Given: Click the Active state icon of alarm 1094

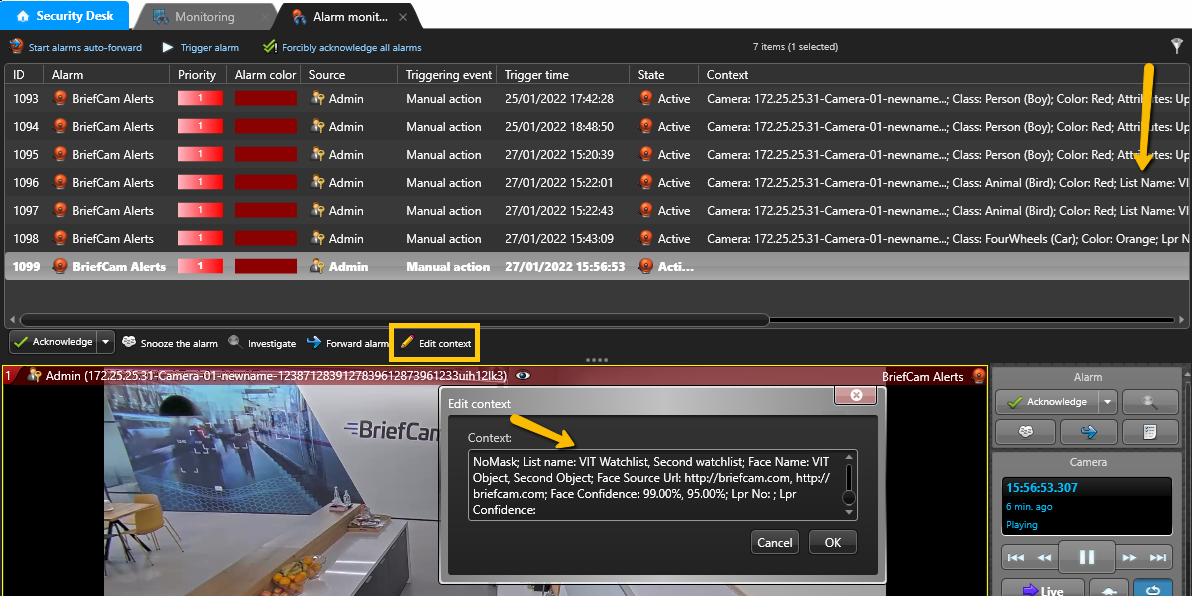Looking at the screenshot, I should (645, 126).
